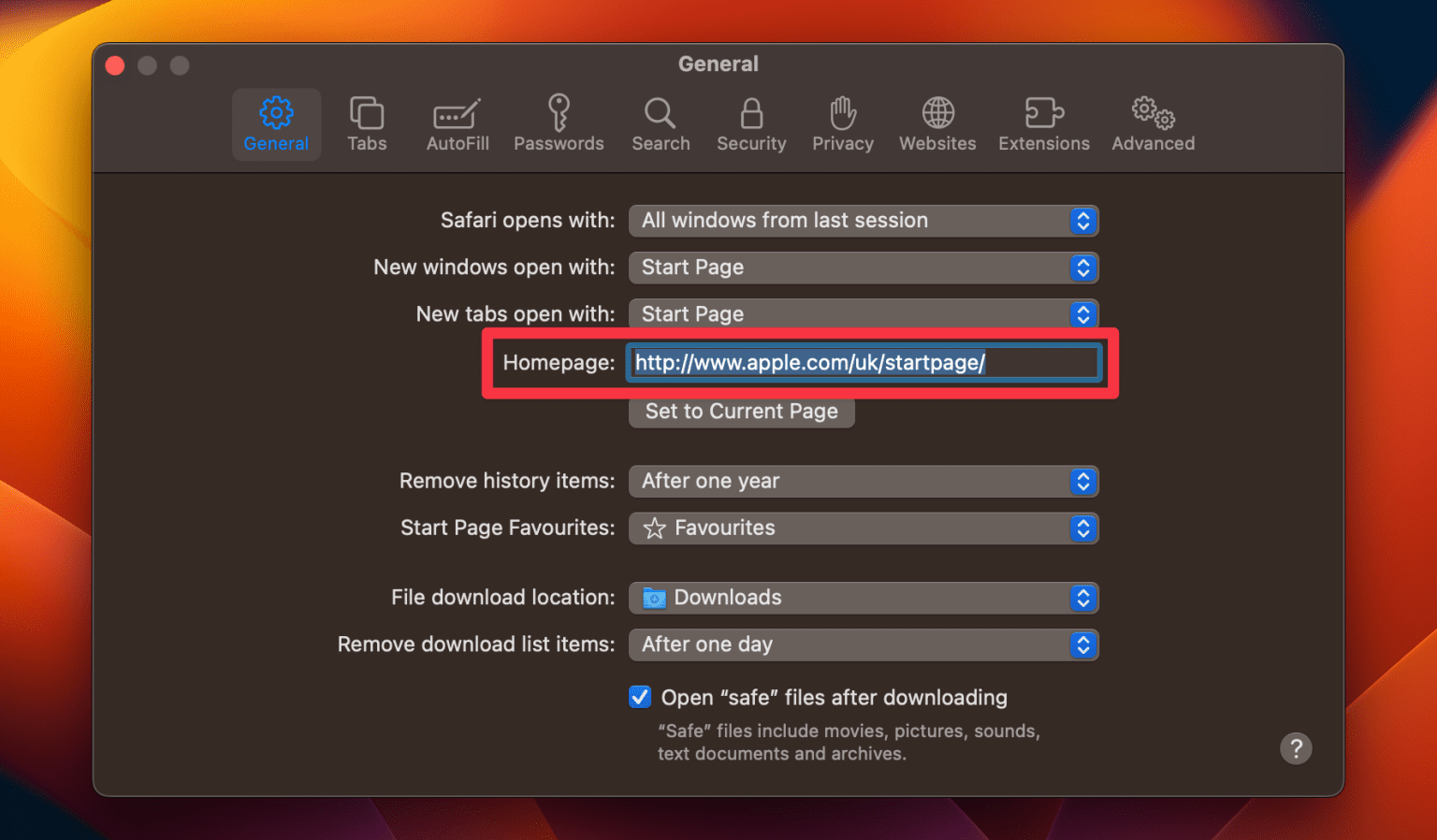This screenshot has width=1437, height=840.
Task: Select the Privacy hand icon
Action: click(x=842, y=123)
